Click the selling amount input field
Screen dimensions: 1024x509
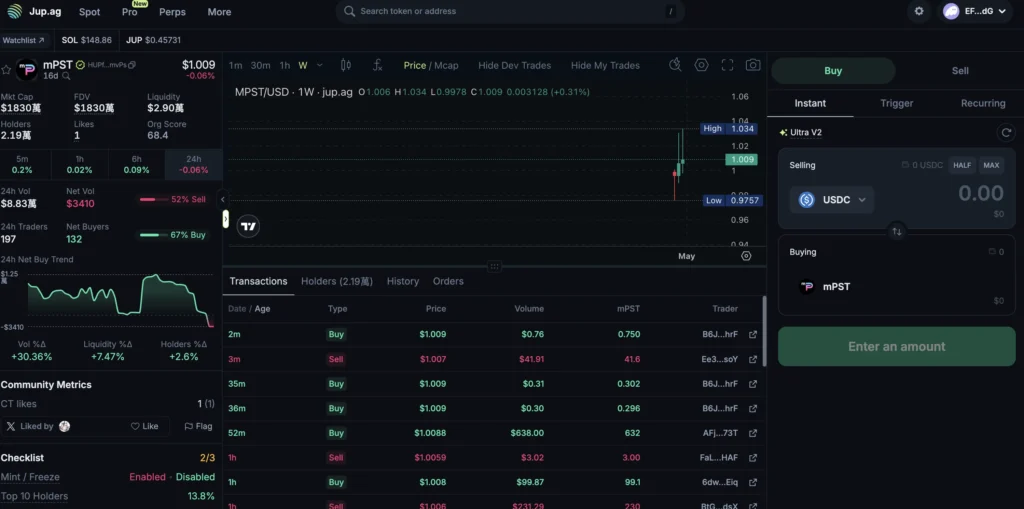[980, 193]
